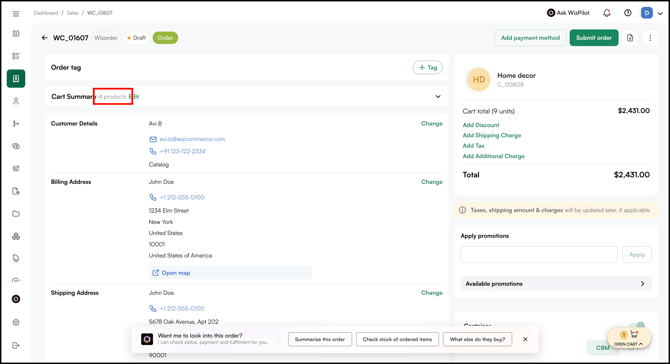This screenshot has height=364, width=670.
Task: Click the phone icon under Shipping Address
Action: pyautogui.click(x=153, y=308)
